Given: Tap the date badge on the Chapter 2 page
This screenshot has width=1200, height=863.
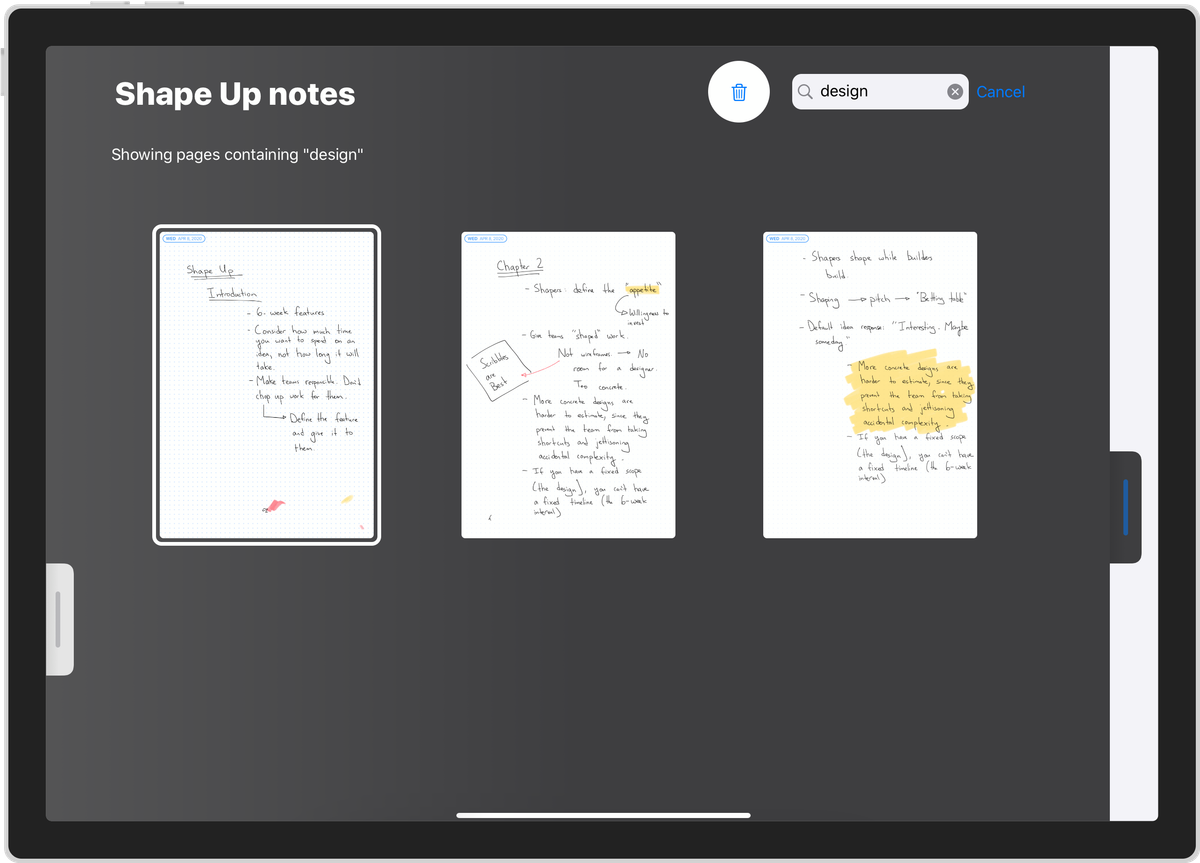Looking at the screenshot, I should 485,239.
